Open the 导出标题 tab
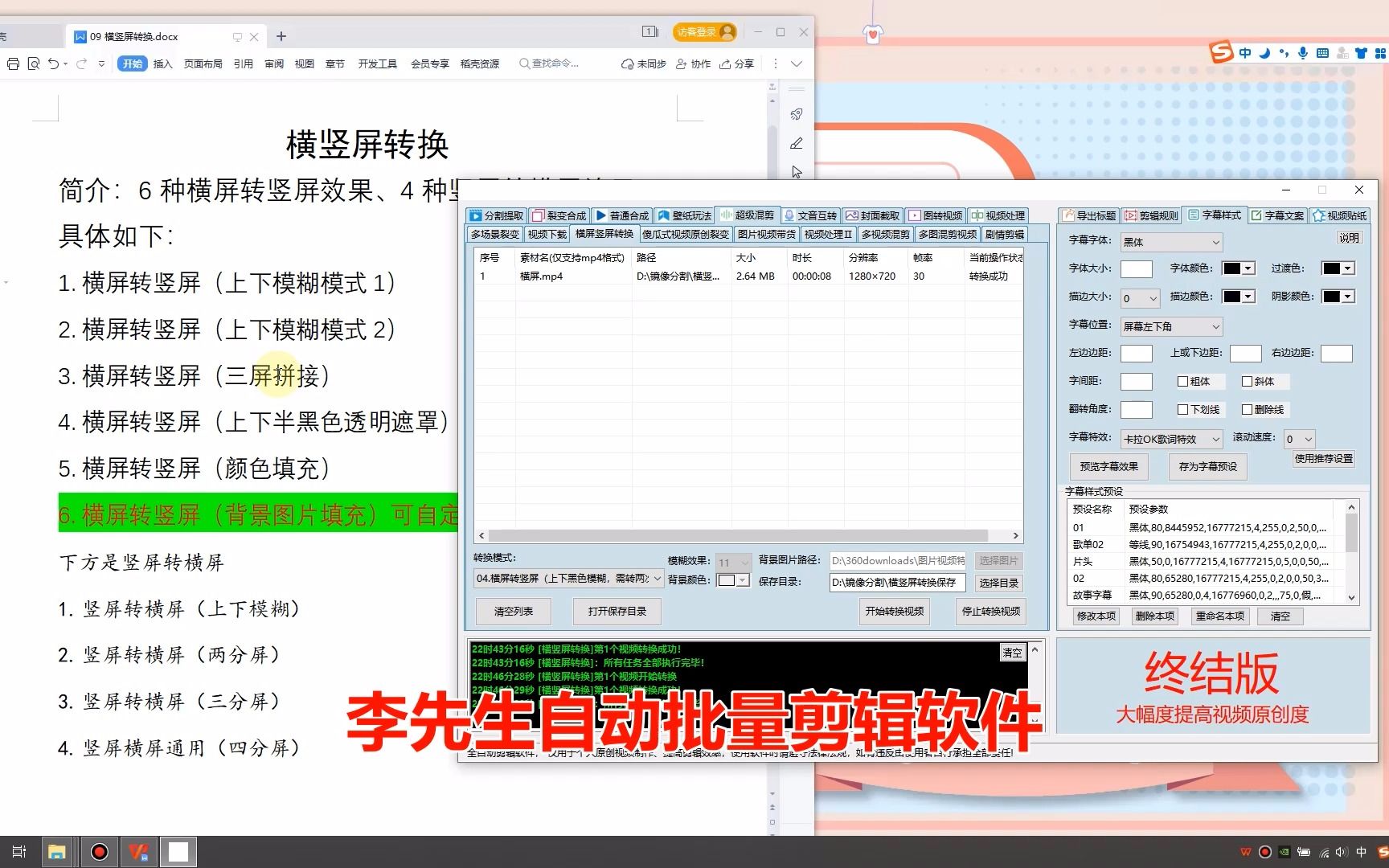Screen dimensions: 1389x868 [x=1089, y=215]
